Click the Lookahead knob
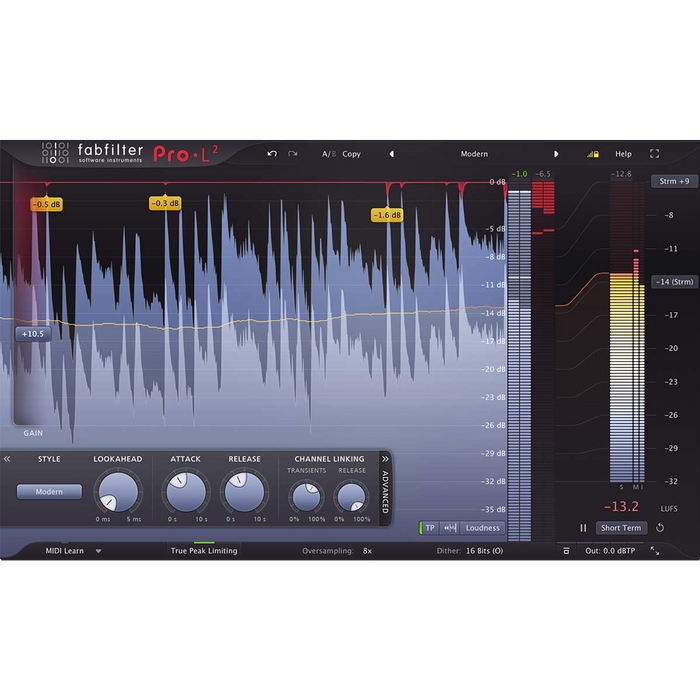 pyautogui.click(x=118, y=492)
